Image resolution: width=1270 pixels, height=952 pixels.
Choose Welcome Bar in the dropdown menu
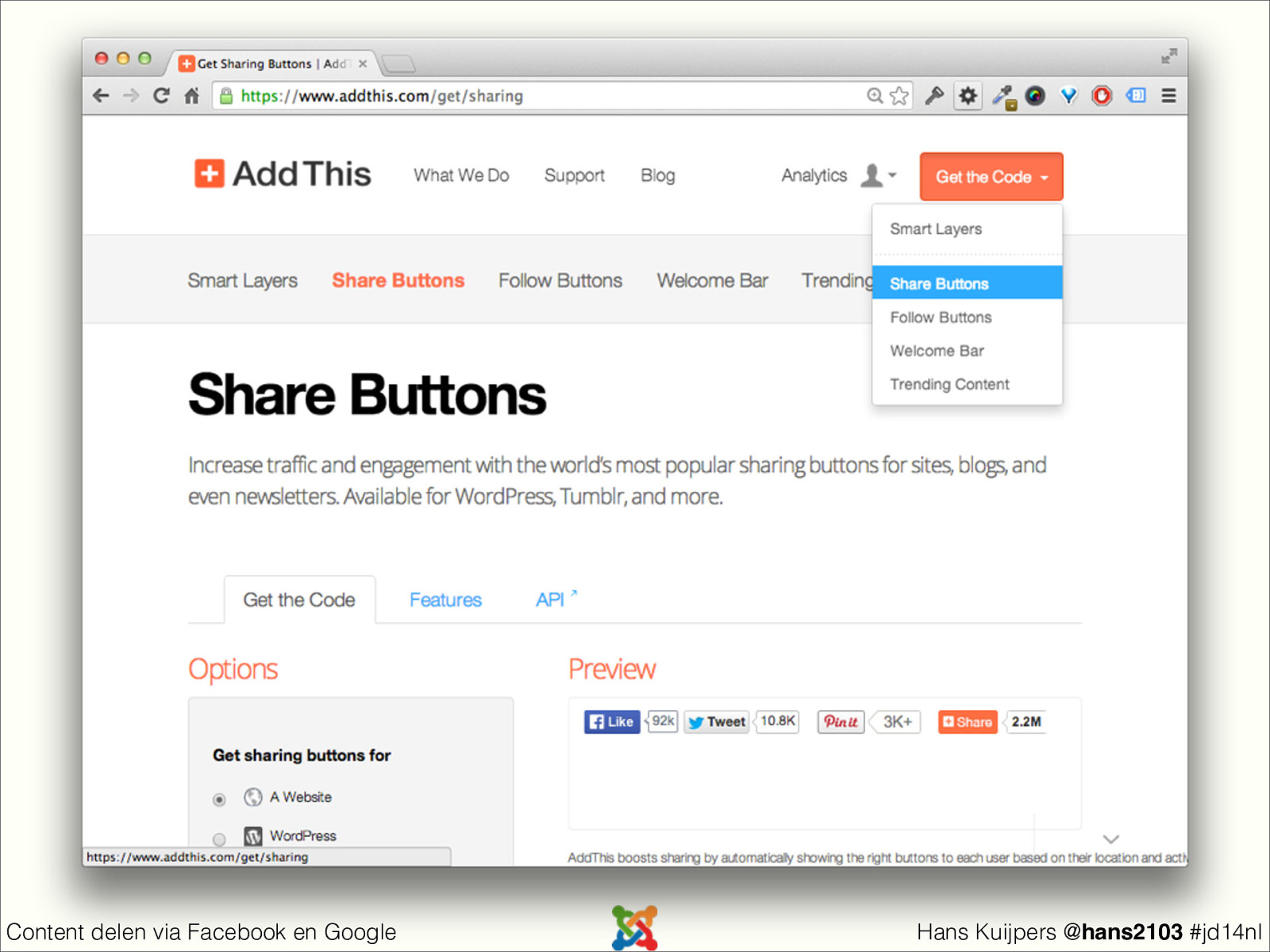pyautogui.click(x=967, y=351)
